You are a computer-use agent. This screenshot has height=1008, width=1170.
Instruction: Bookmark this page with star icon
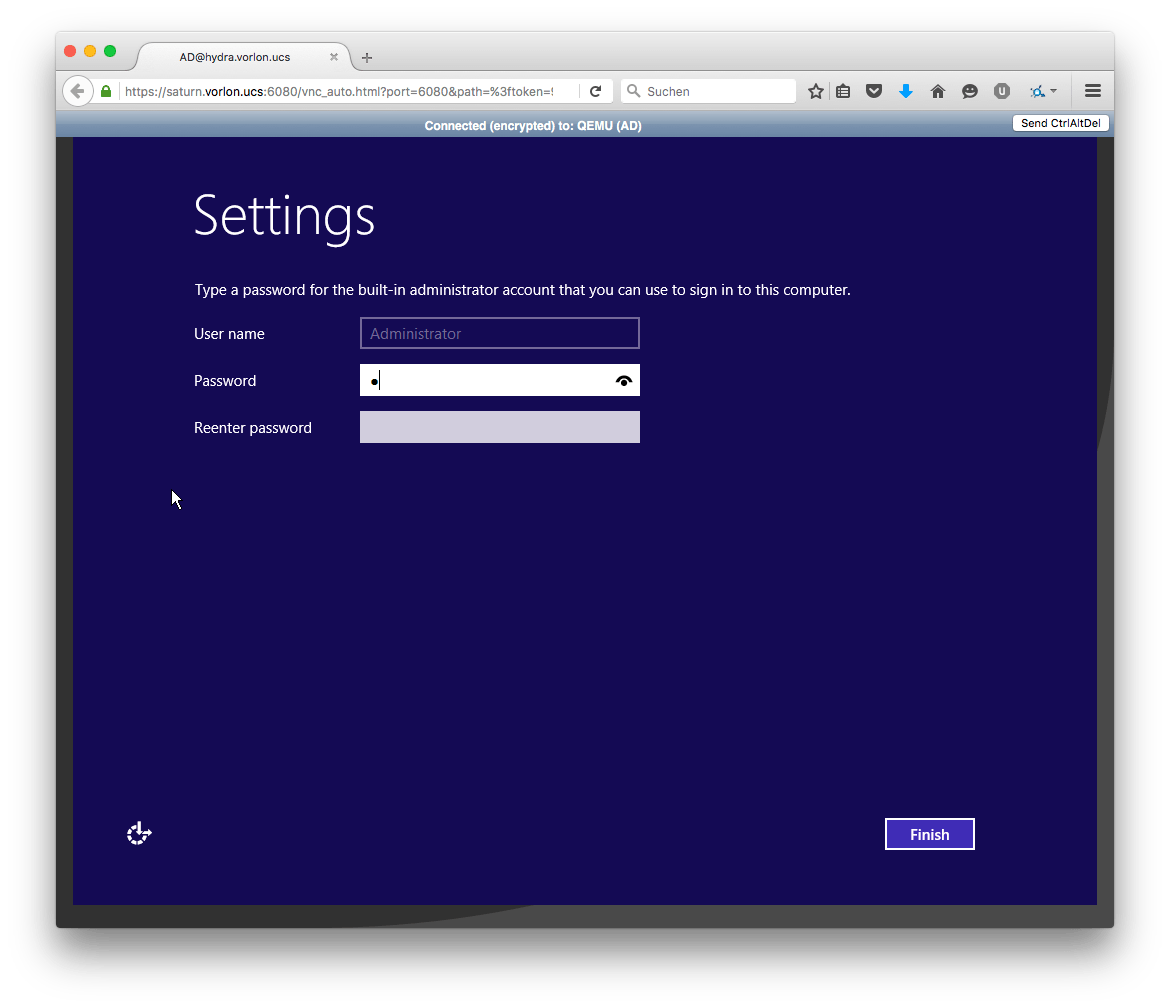(x=816, y=91)
